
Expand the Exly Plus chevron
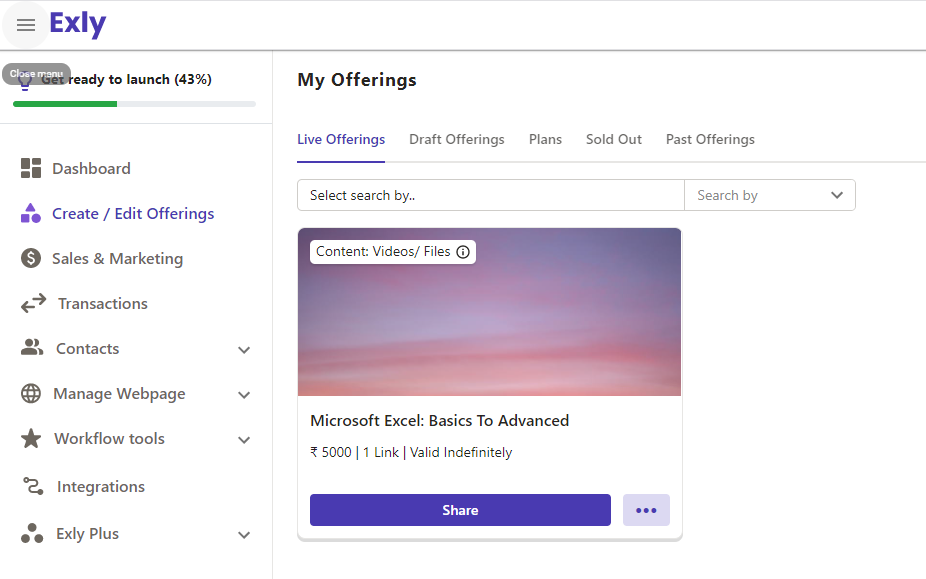(x=244, y=535)
